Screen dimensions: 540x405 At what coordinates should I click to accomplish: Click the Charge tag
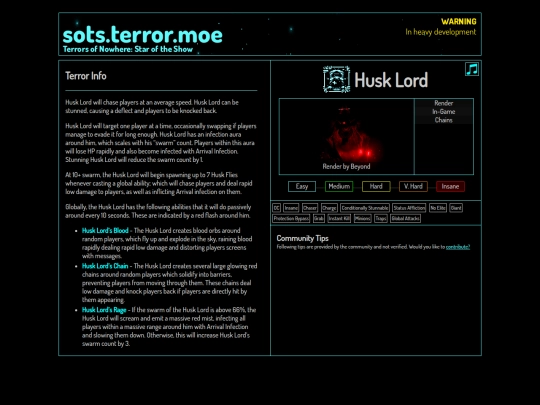[x=329, y=208]
